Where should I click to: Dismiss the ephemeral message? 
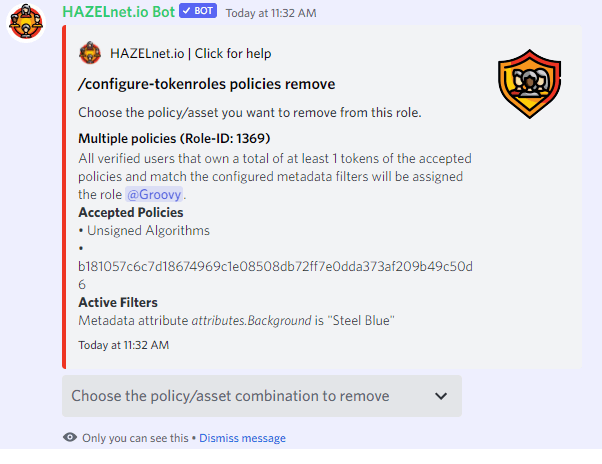(x=242, y=438)
